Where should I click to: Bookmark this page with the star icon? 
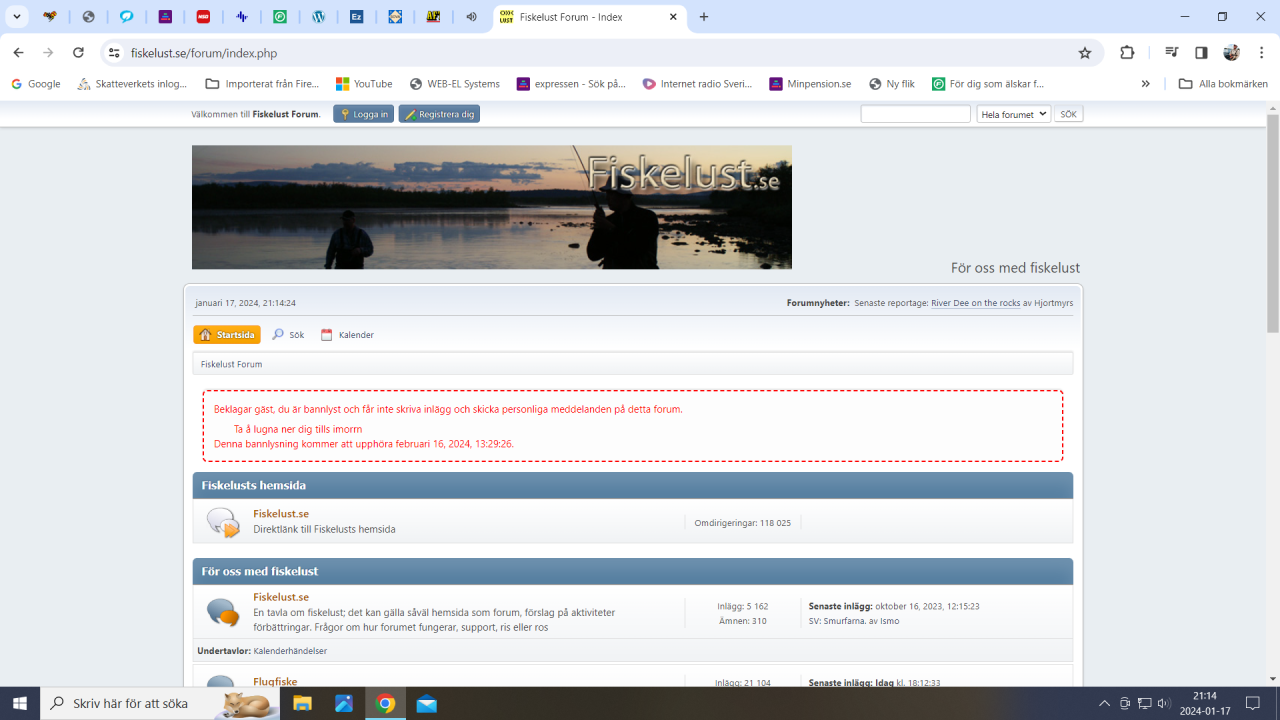pyautogui.click(x=1085, y=53)
